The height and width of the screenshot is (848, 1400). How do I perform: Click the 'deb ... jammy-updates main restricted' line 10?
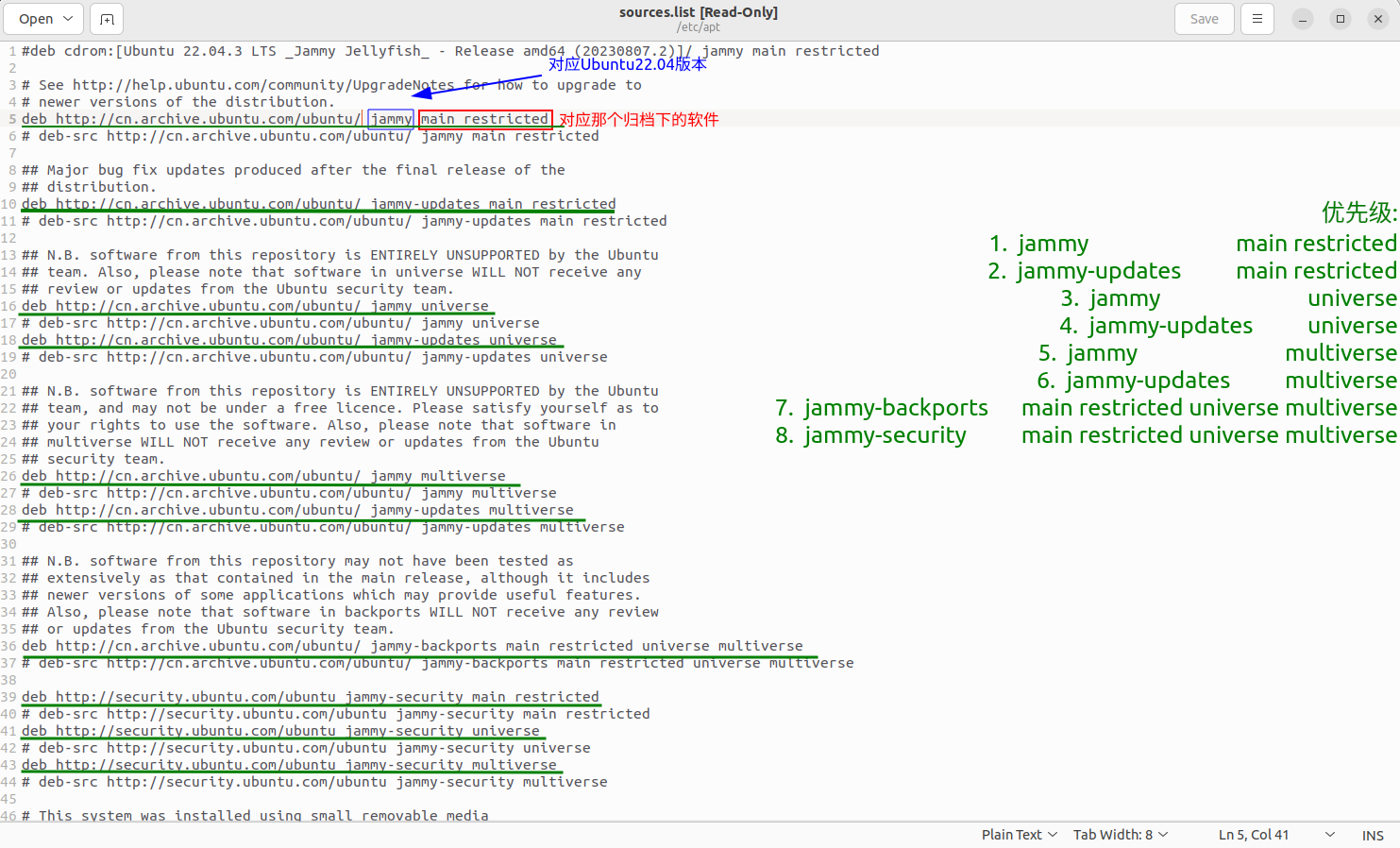click(319, 204)
